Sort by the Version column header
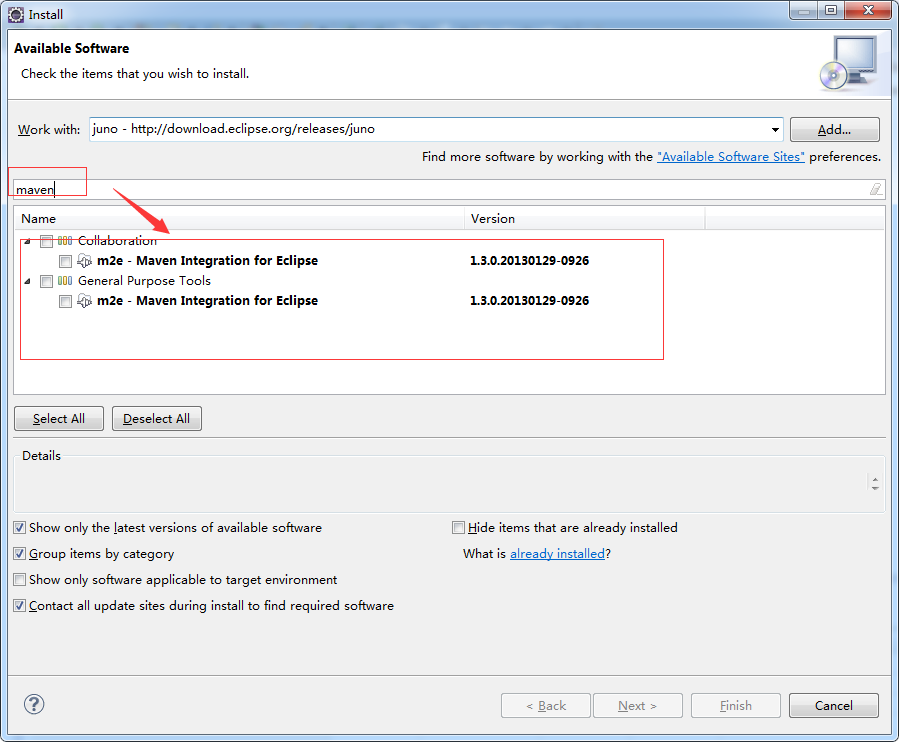This screenshot has width=899, height=742. coord(585,218)
